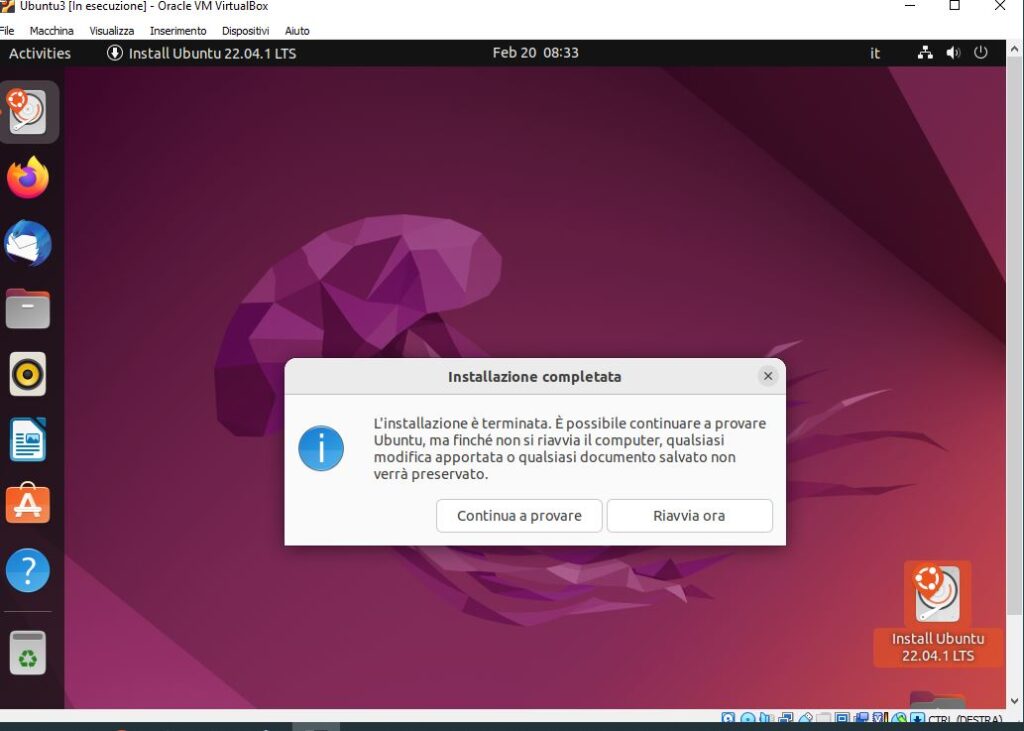Open Thunderbird Mail from the dock
This screenshot has width=1024, height=731.
[x=27, y=243]
